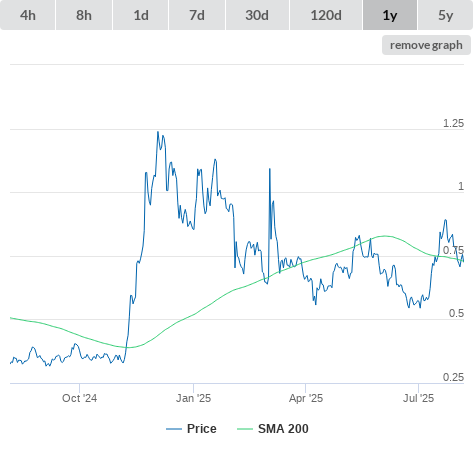Screen dimensions: 474x455
Task: Switch chart to the 120d range
Action: [x=326, y=15]
